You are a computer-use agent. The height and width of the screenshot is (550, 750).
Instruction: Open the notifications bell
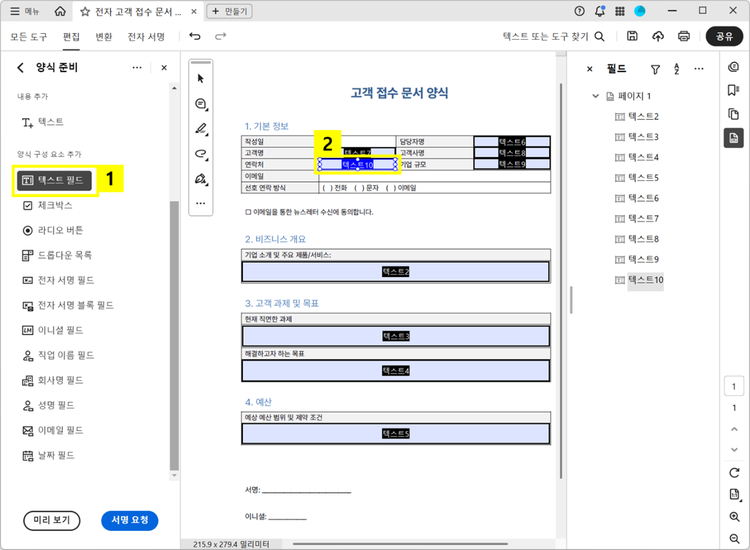tap(600, 11)
